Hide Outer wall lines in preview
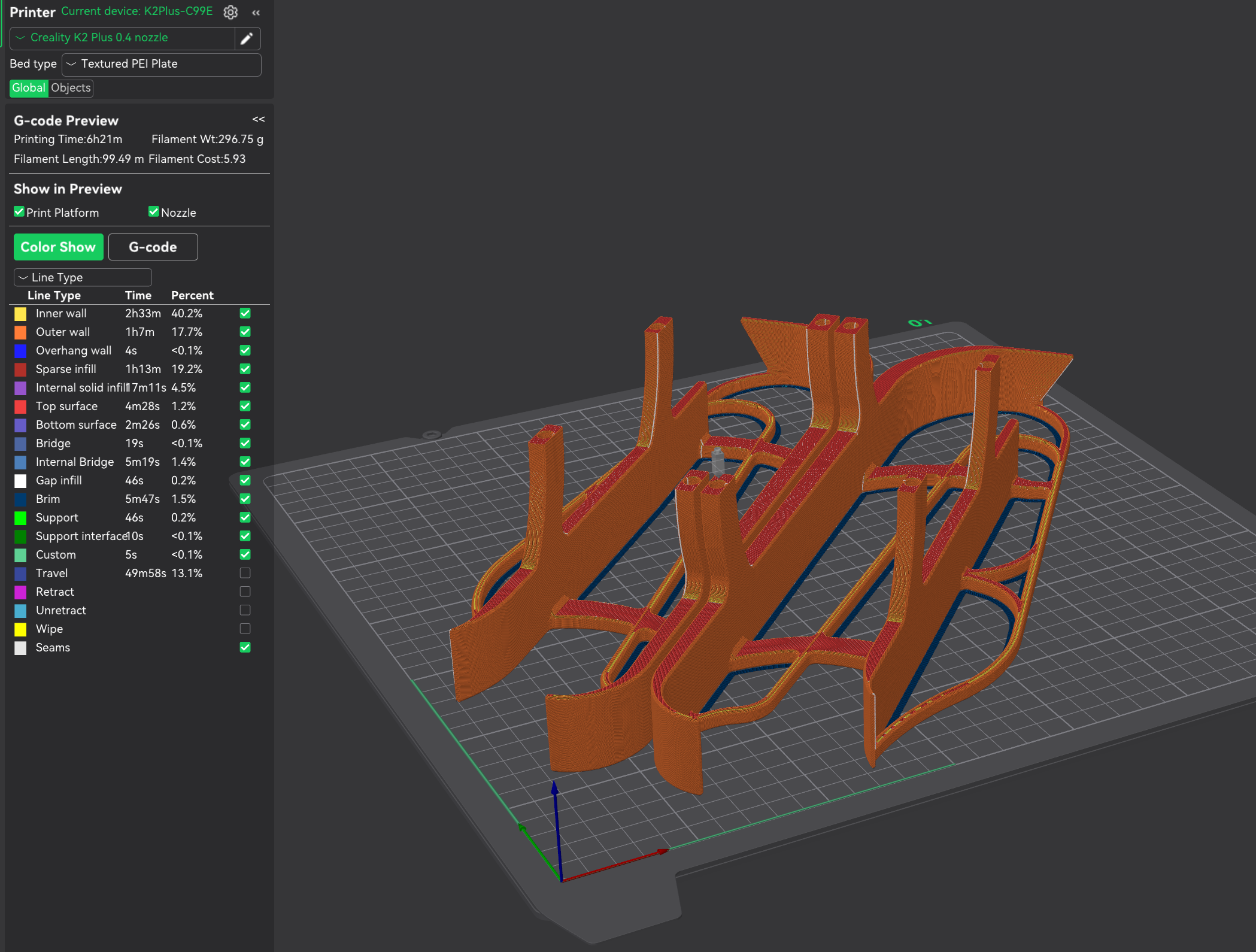The width and height of the screenshot is (1256, 952). (x=245, y=332)
